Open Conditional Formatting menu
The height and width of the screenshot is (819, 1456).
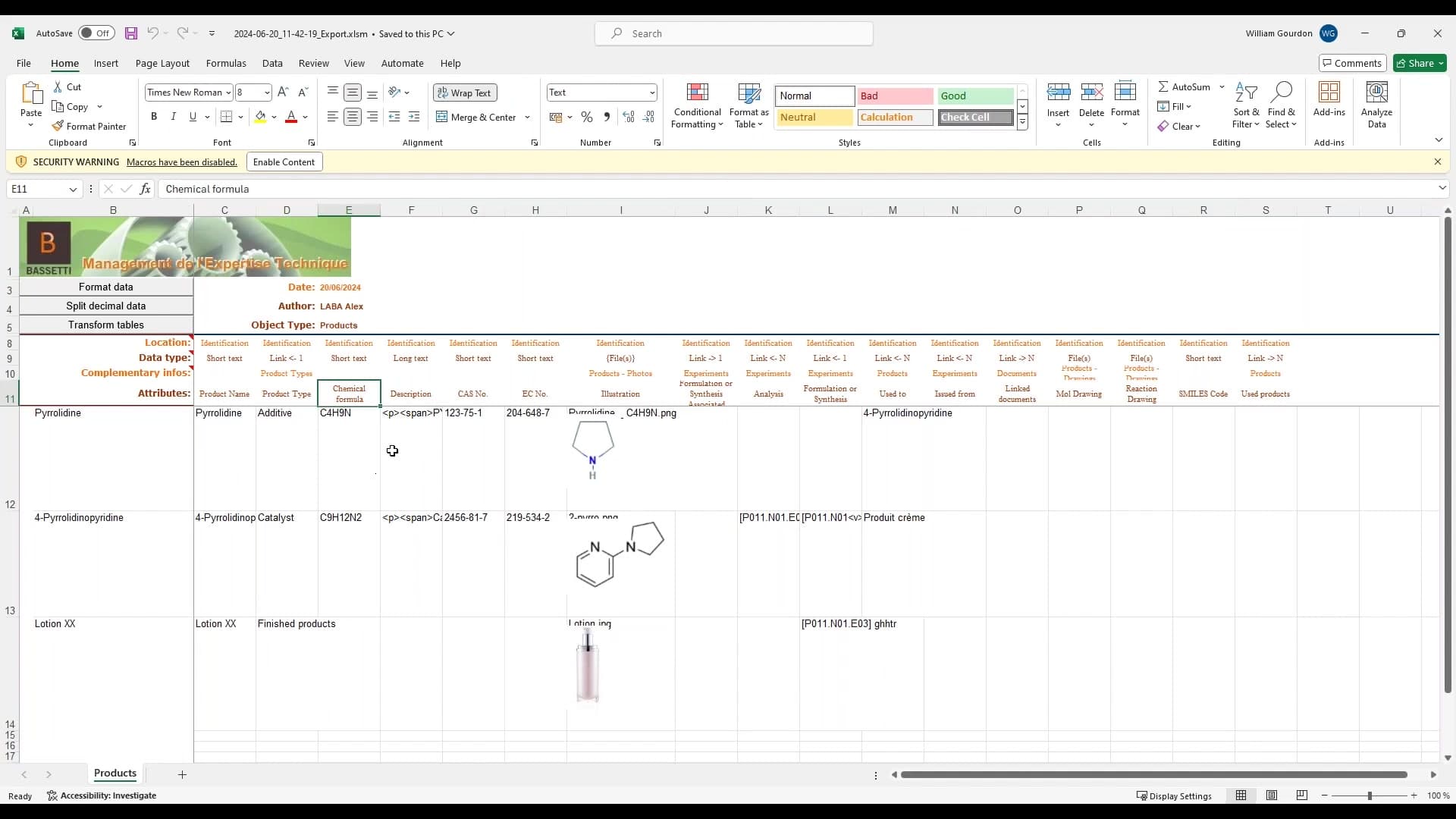click(698, 106)
